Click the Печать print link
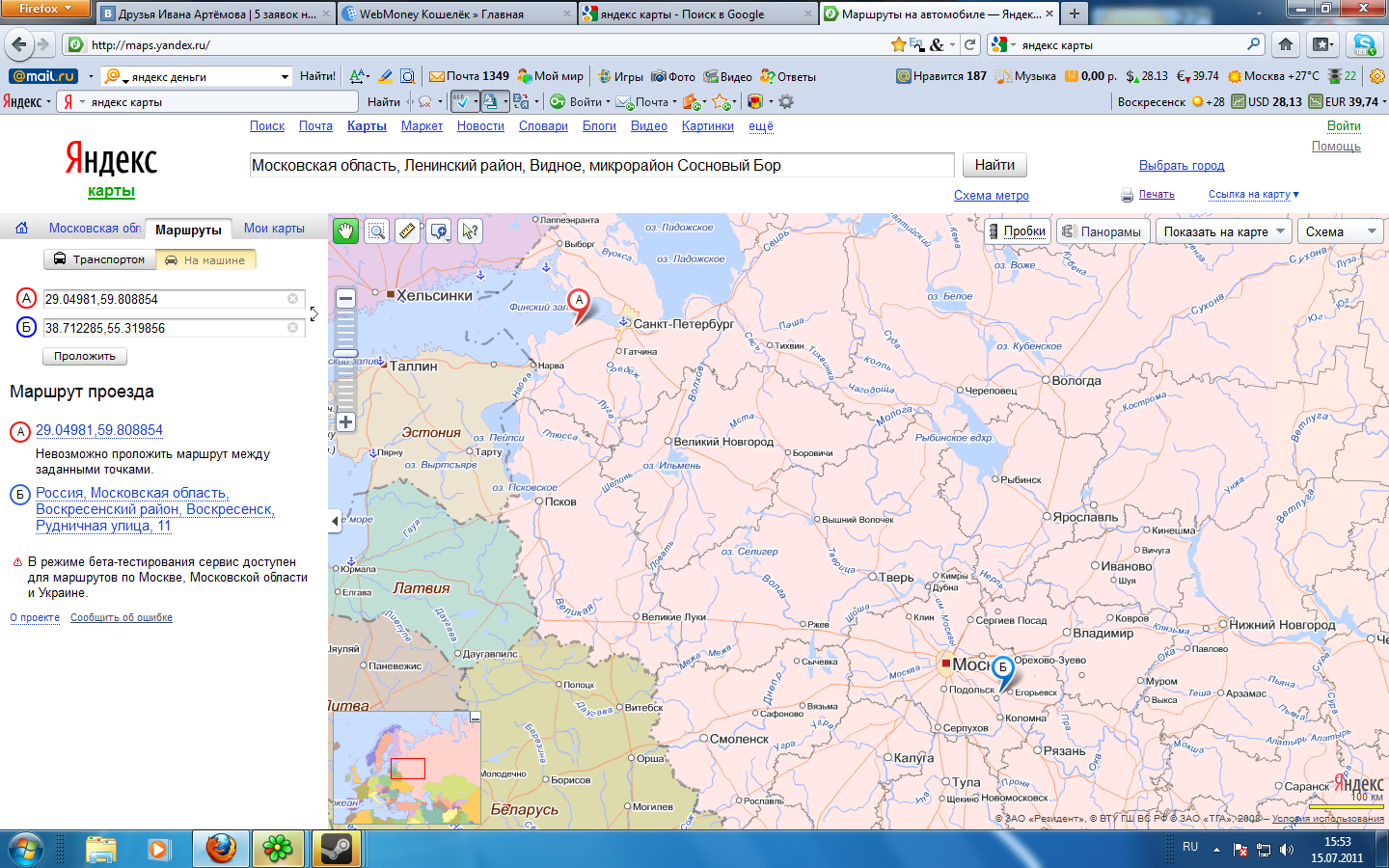 pos(1156,195)
